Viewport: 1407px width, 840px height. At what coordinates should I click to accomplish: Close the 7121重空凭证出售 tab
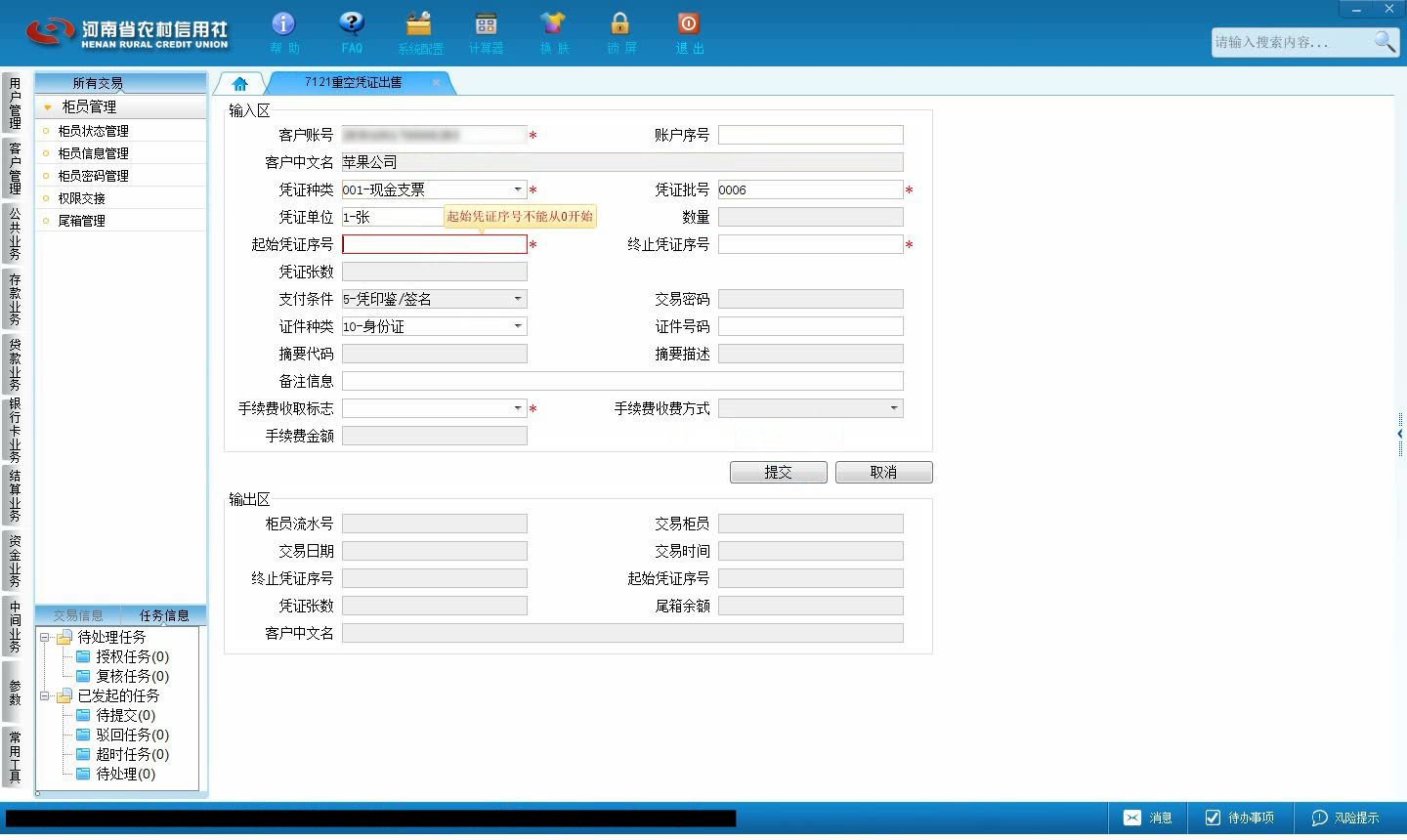pyautogui.click(x=436, y=82)
